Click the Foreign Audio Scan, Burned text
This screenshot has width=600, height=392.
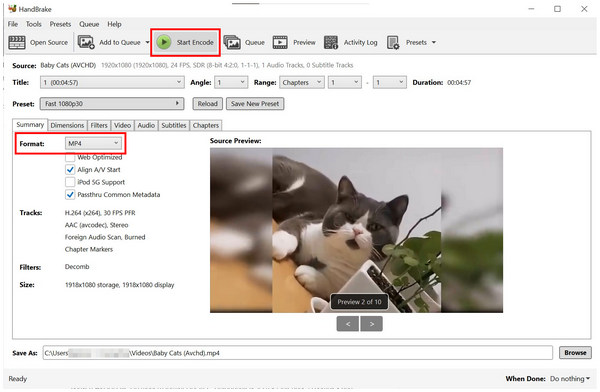[105, 237]
